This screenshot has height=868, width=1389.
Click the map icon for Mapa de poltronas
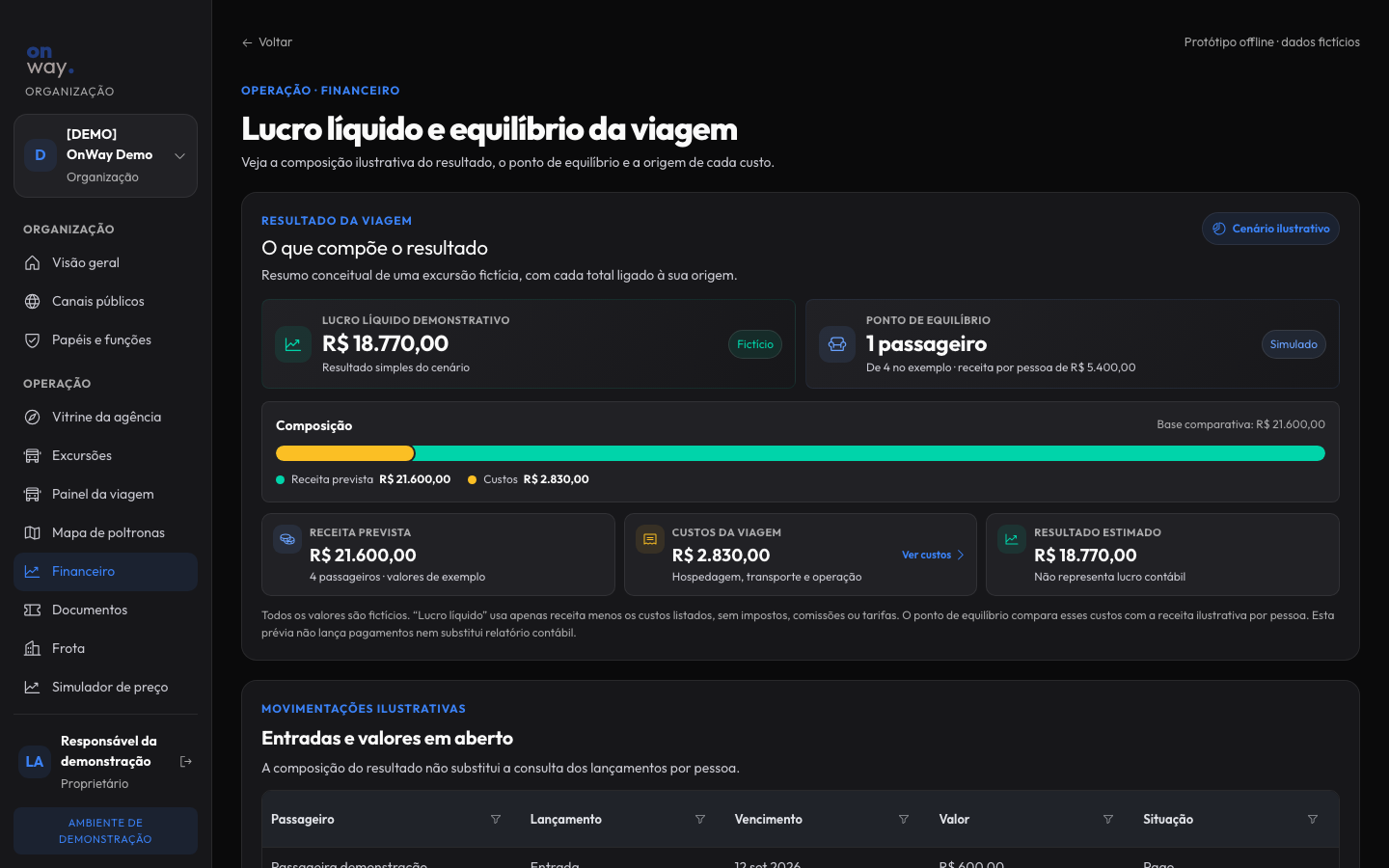tap(32, 532)
